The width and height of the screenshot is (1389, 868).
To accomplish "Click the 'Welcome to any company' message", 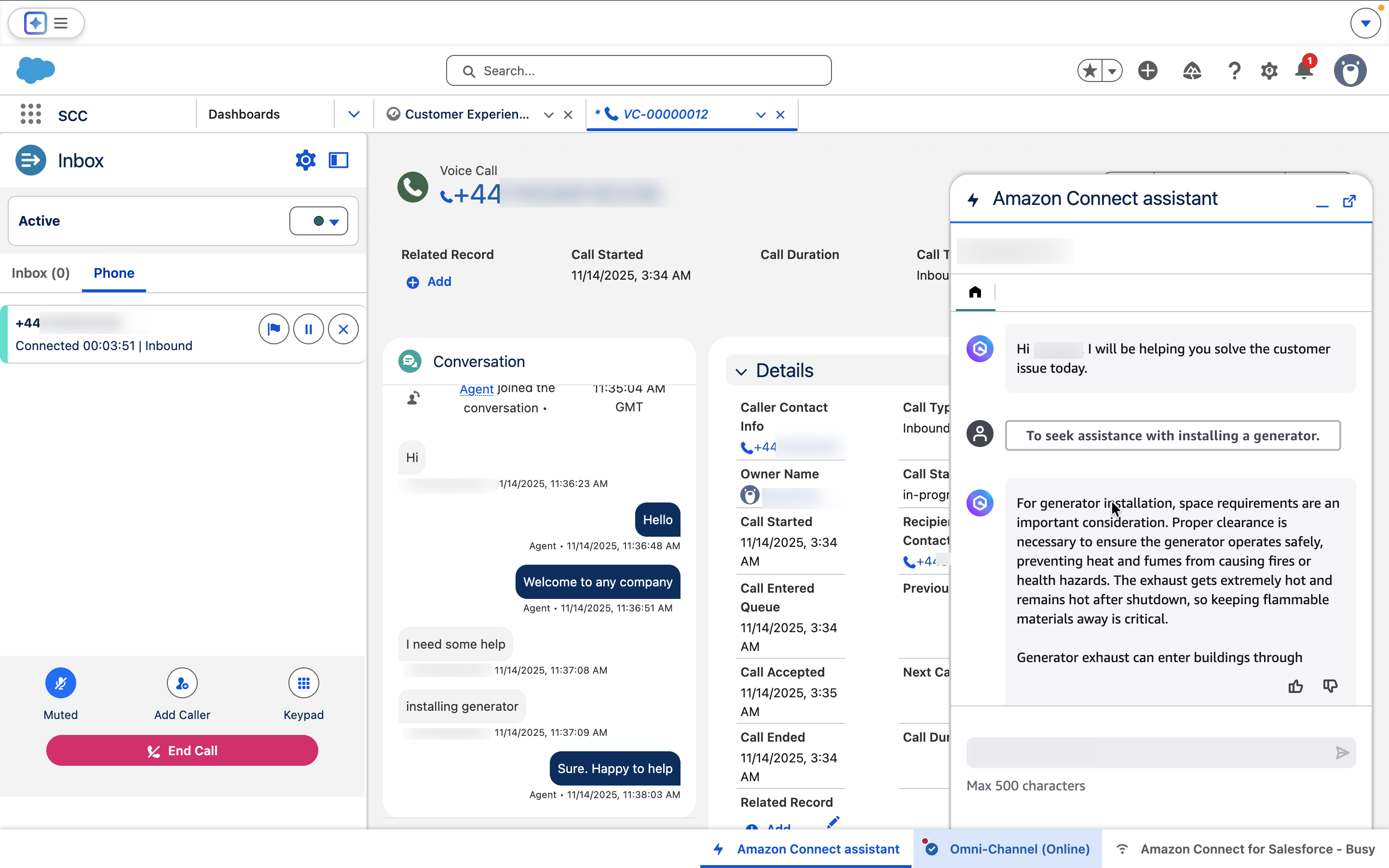I will [598, 582].
